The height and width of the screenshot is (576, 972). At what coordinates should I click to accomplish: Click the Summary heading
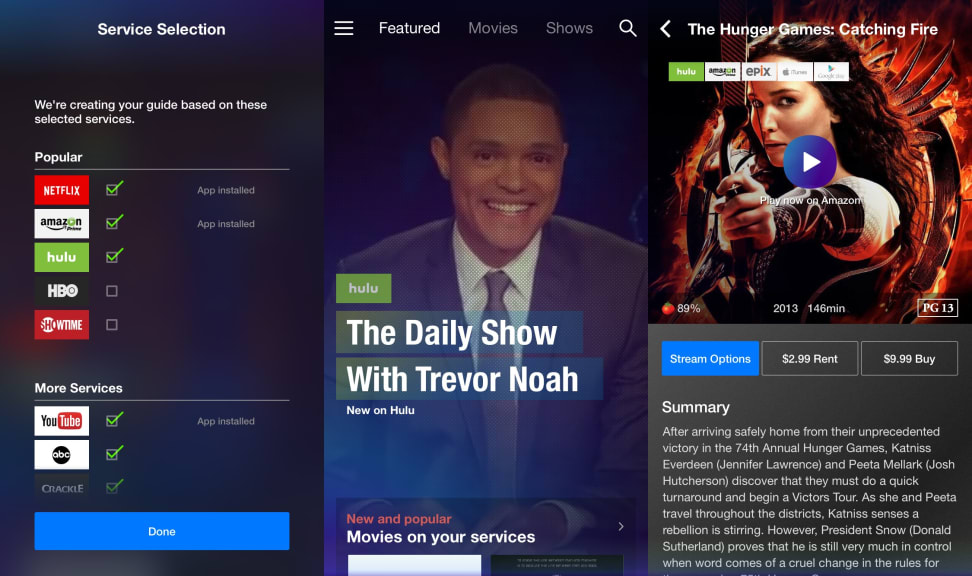pyautogui.click(x=696, y=407)
